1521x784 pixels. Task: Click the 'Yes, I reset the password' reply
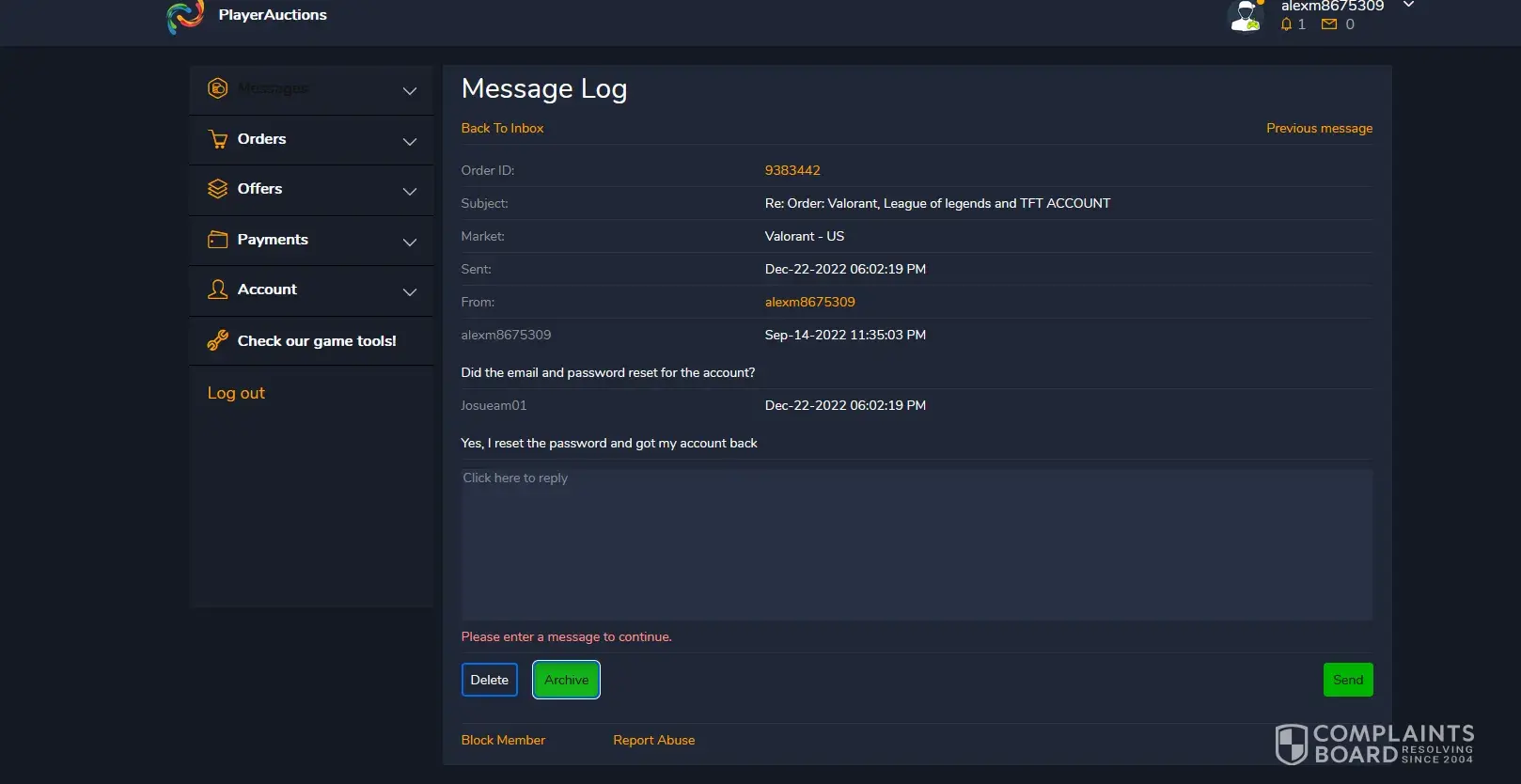coord(609,443)
